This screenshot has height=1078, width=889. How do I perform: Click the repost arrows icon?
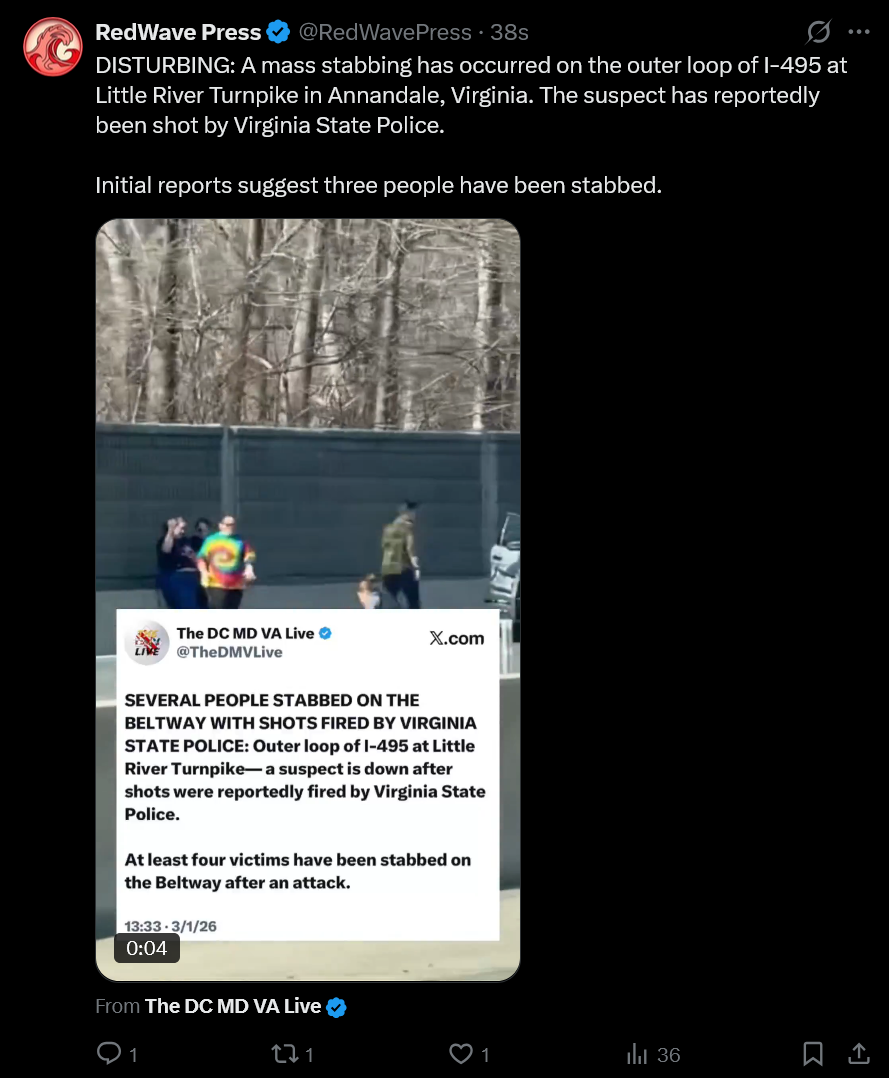pyautogui.click(x=285, y=1054)
